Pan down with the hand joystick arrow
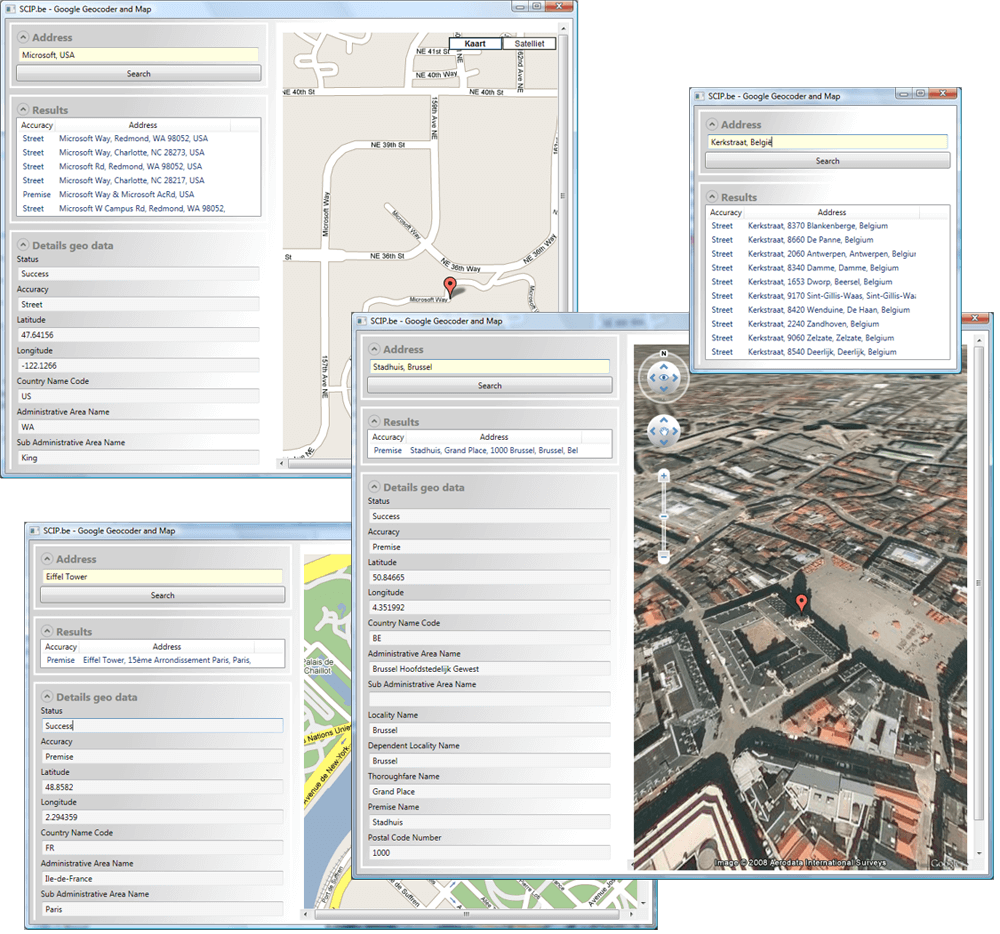 664,442
